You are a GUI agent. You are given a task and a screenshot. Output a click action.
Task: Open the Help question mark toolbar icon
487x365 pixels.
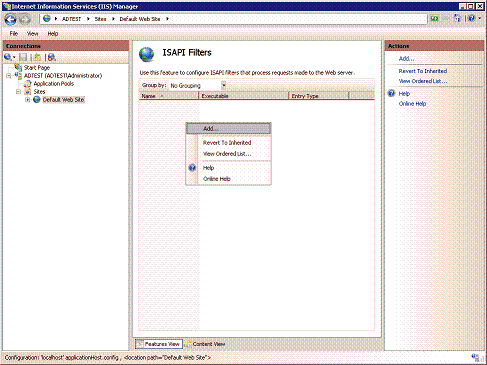(x=471, y=19)
